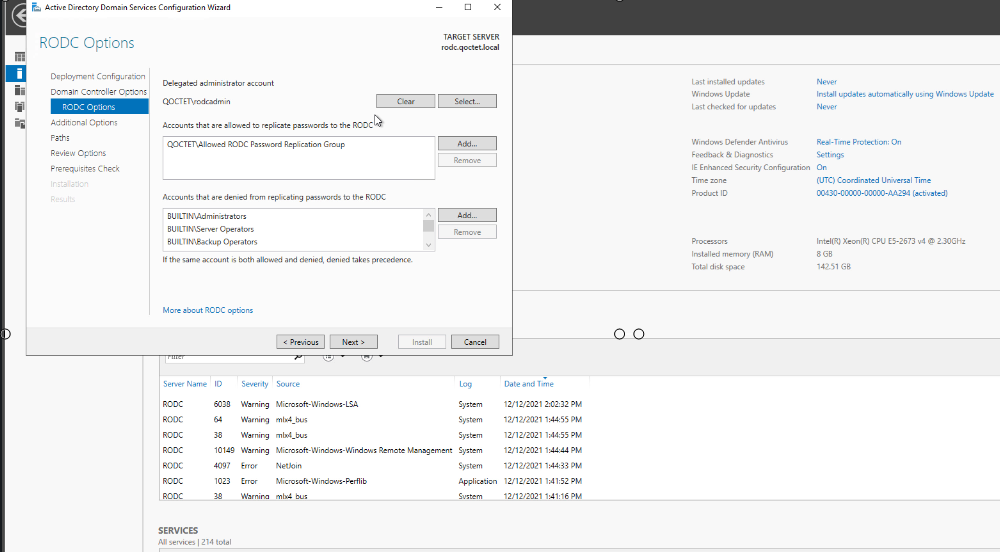Select the Microsoft-Windows-LSA warning event row
1000x552 pixels.
tap(372, 404)
